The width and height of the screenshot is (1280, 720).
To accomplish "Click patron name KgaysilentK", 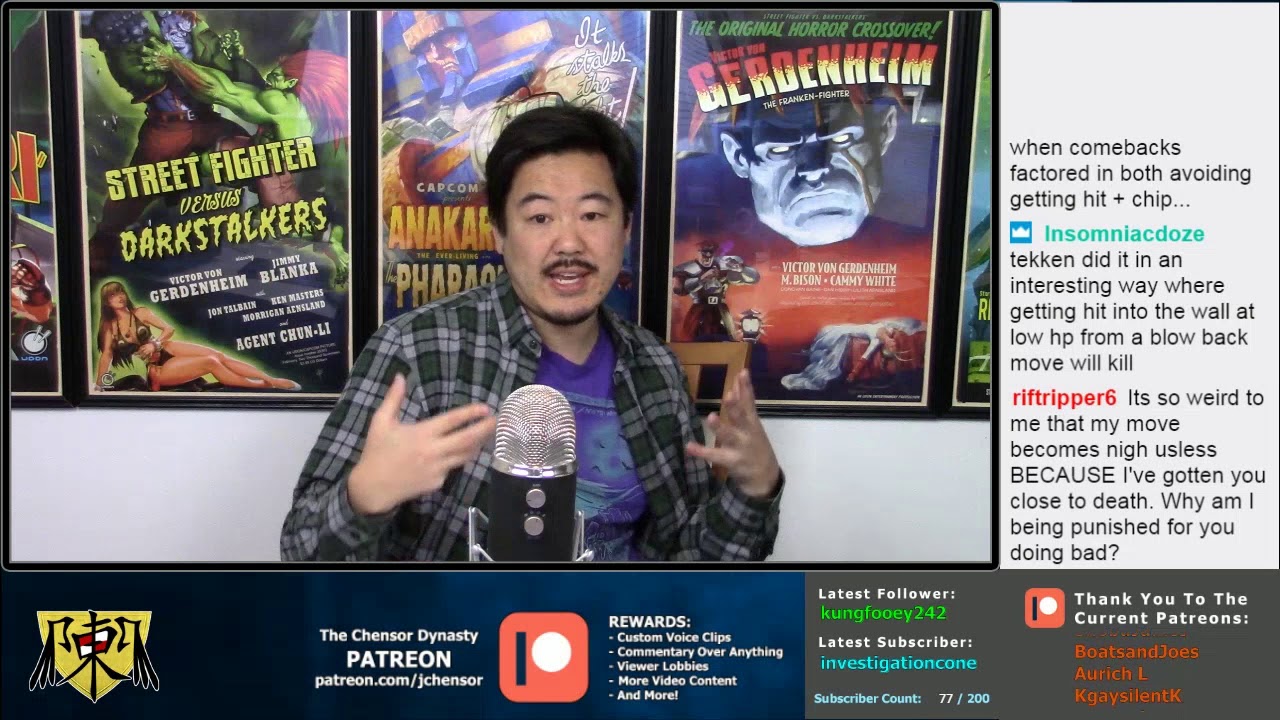I will click(x=1128, y=696).
